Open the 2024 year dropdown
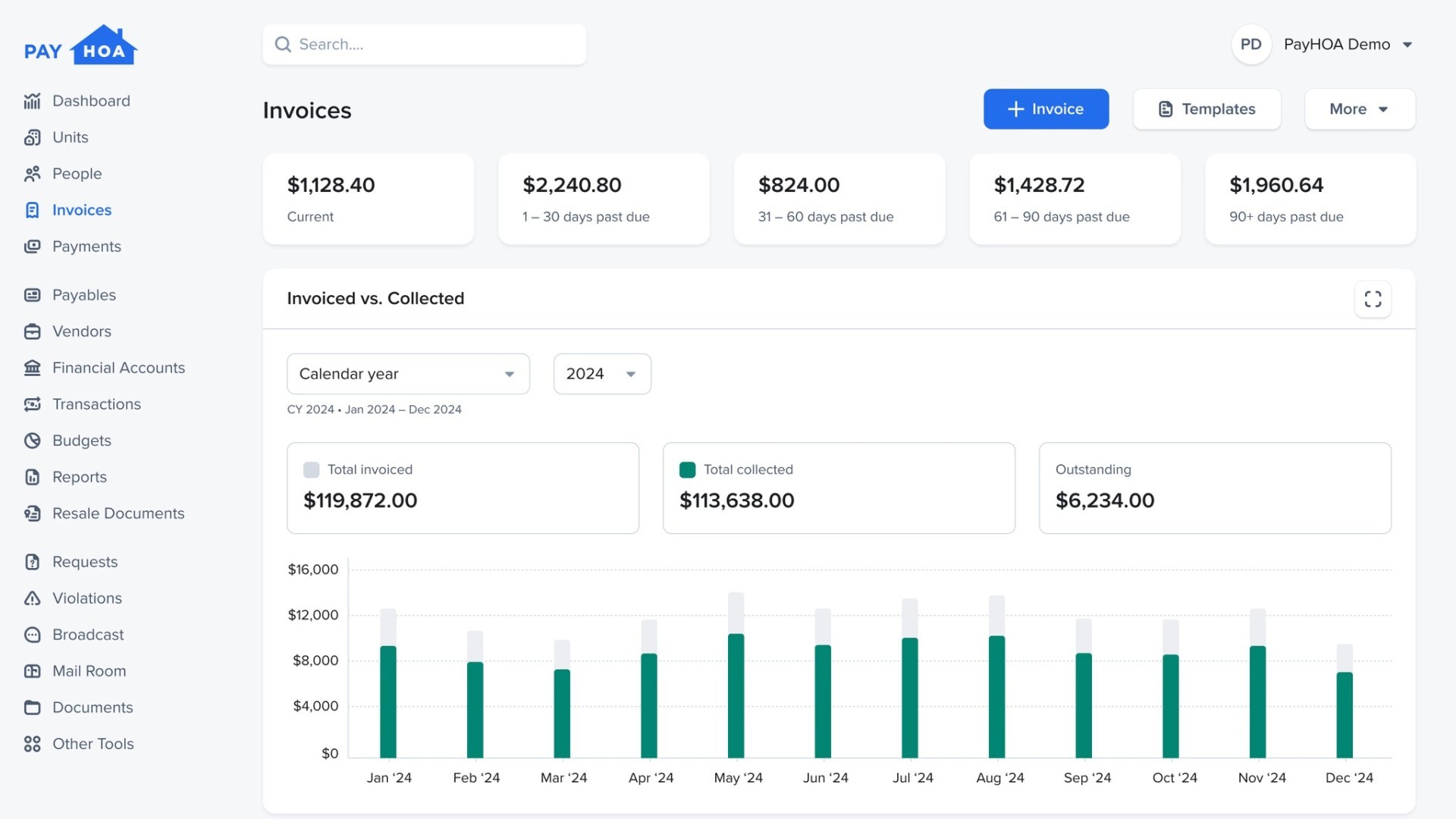 (x=602, y=374)
